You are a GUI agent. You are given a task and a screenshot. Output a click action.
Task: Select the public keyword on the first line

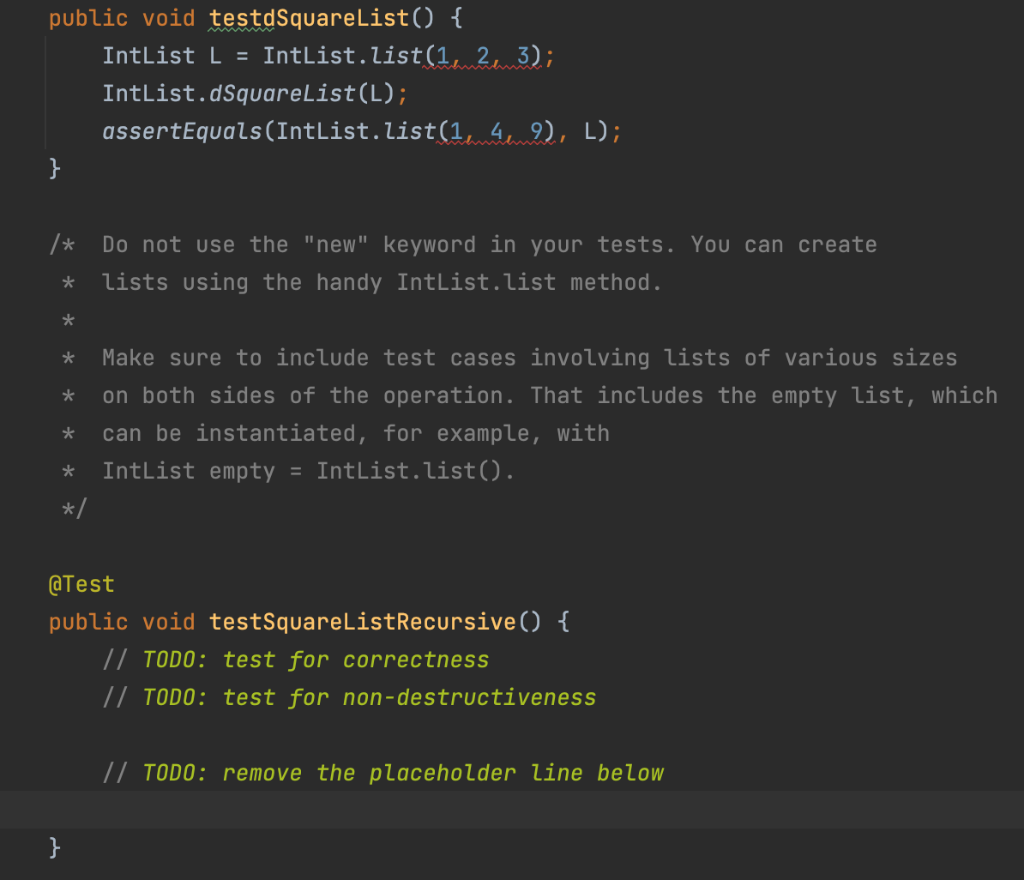tap(88, 18)
